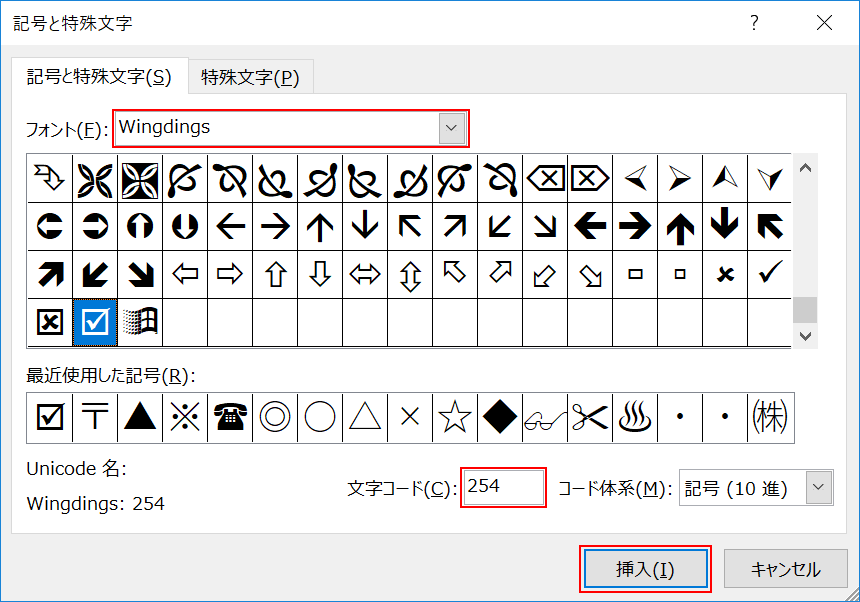Select the right arrow in black circle symbol
This screenshot has height=602, width=860.
(x=95, y=226)
